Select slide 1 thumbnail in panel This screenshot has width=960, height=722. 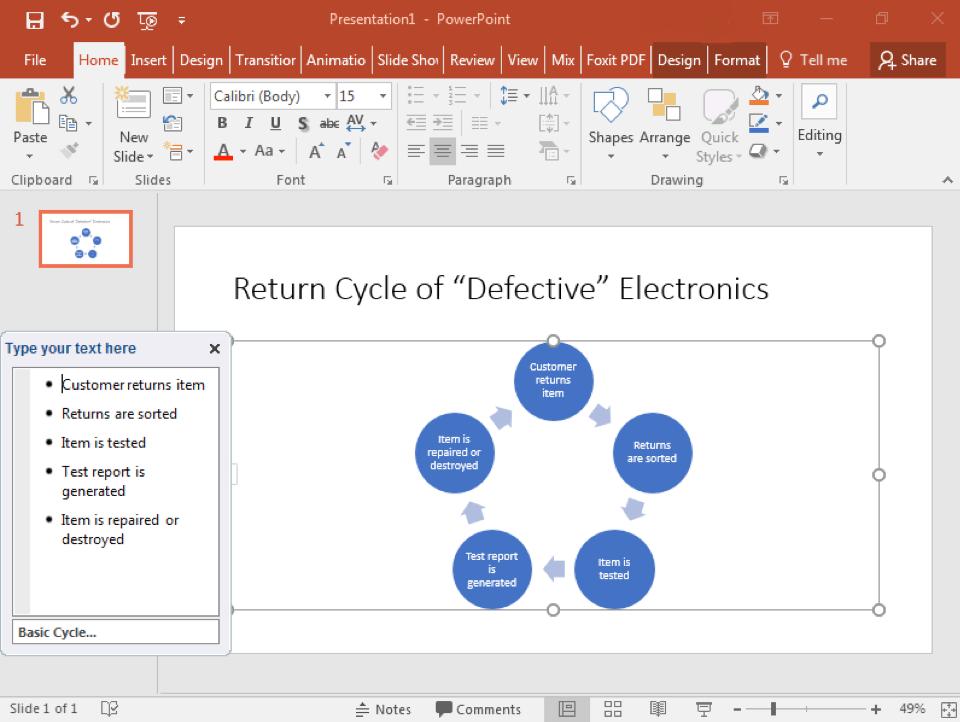point(85,238)
